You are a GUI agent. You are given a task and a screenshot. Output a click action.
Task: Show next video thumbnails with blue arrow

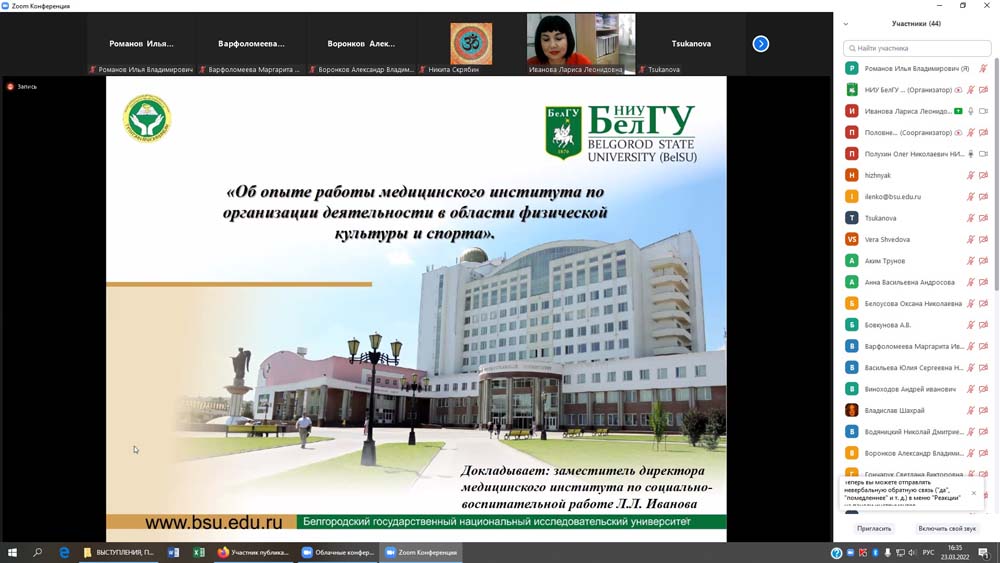(760, 44)
